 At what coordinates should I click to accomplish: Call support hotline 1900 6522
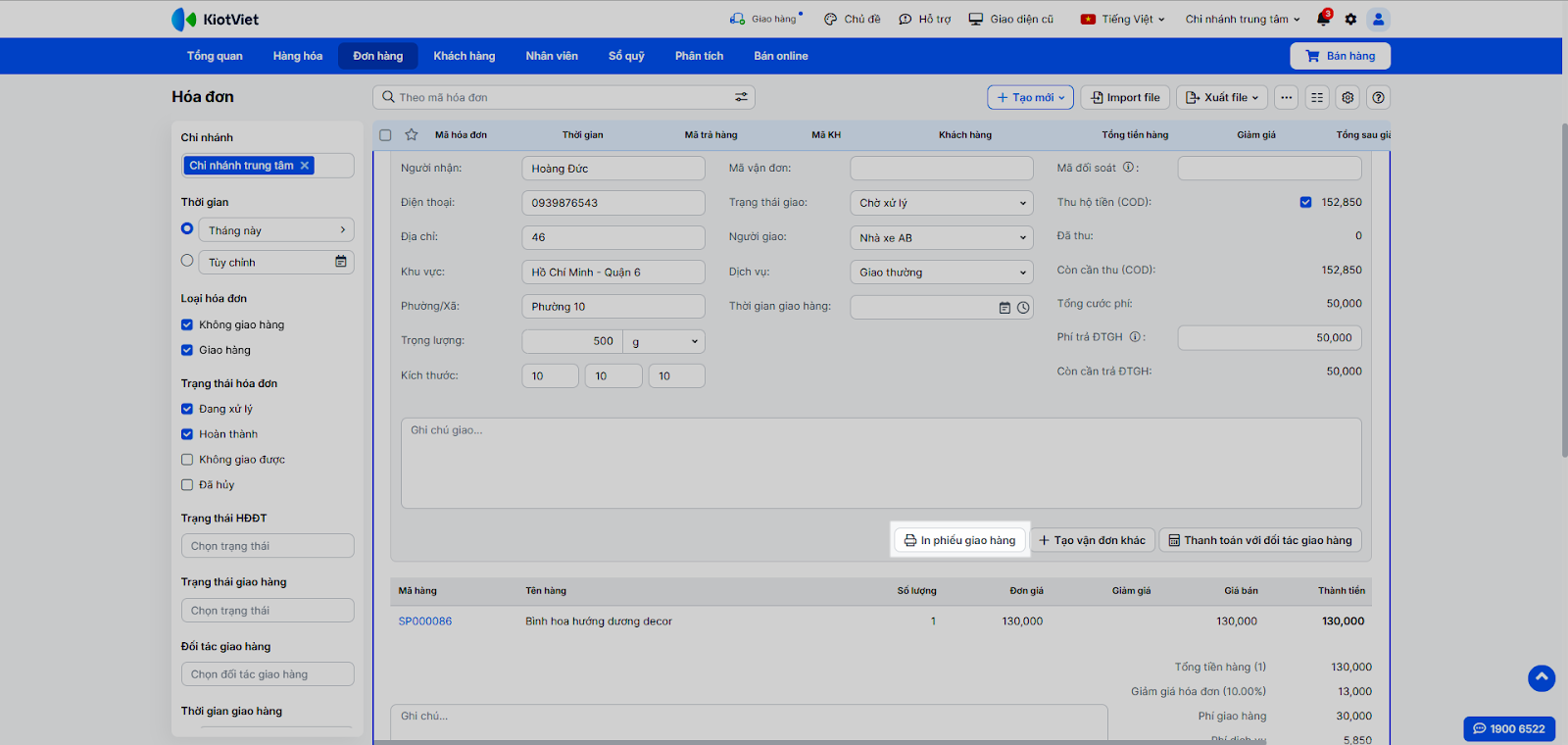pos(1509,728)
